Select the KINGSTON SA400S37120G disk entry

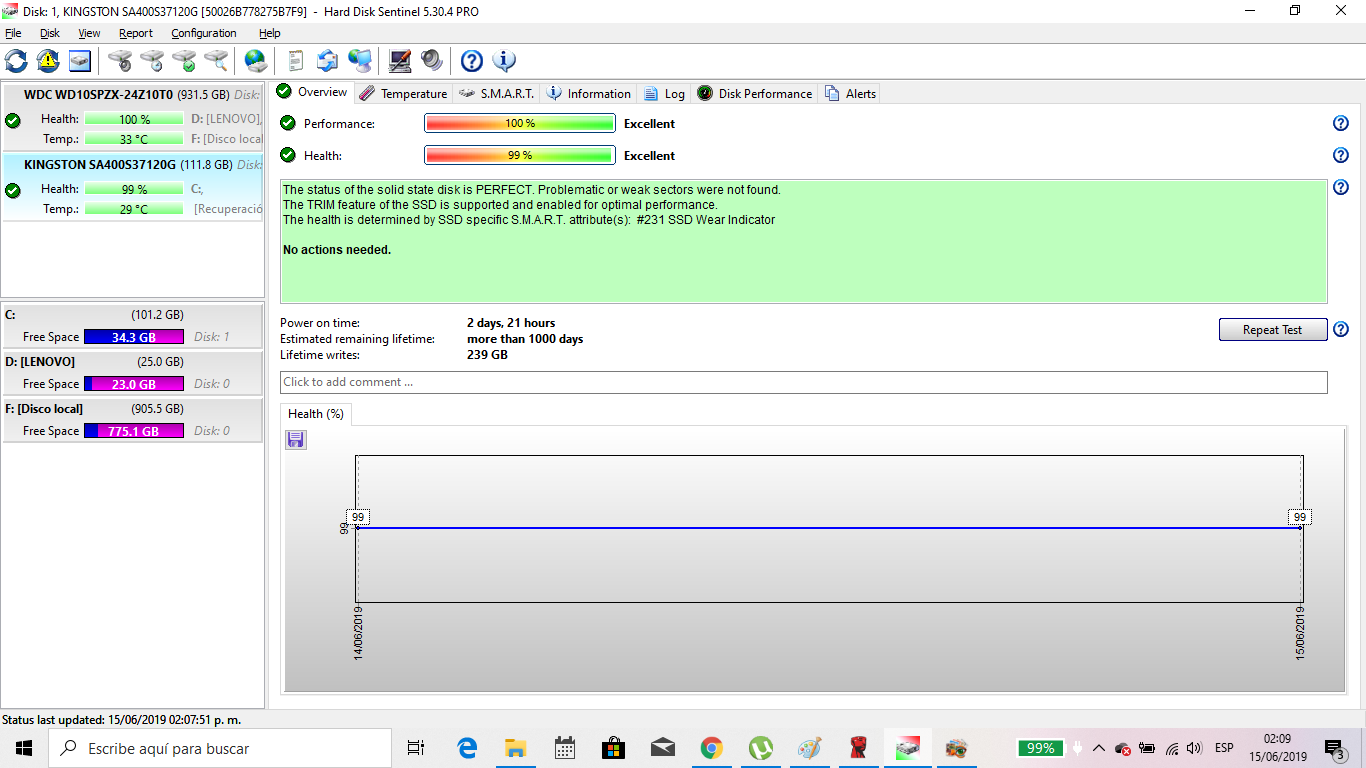tap(133, 187)
